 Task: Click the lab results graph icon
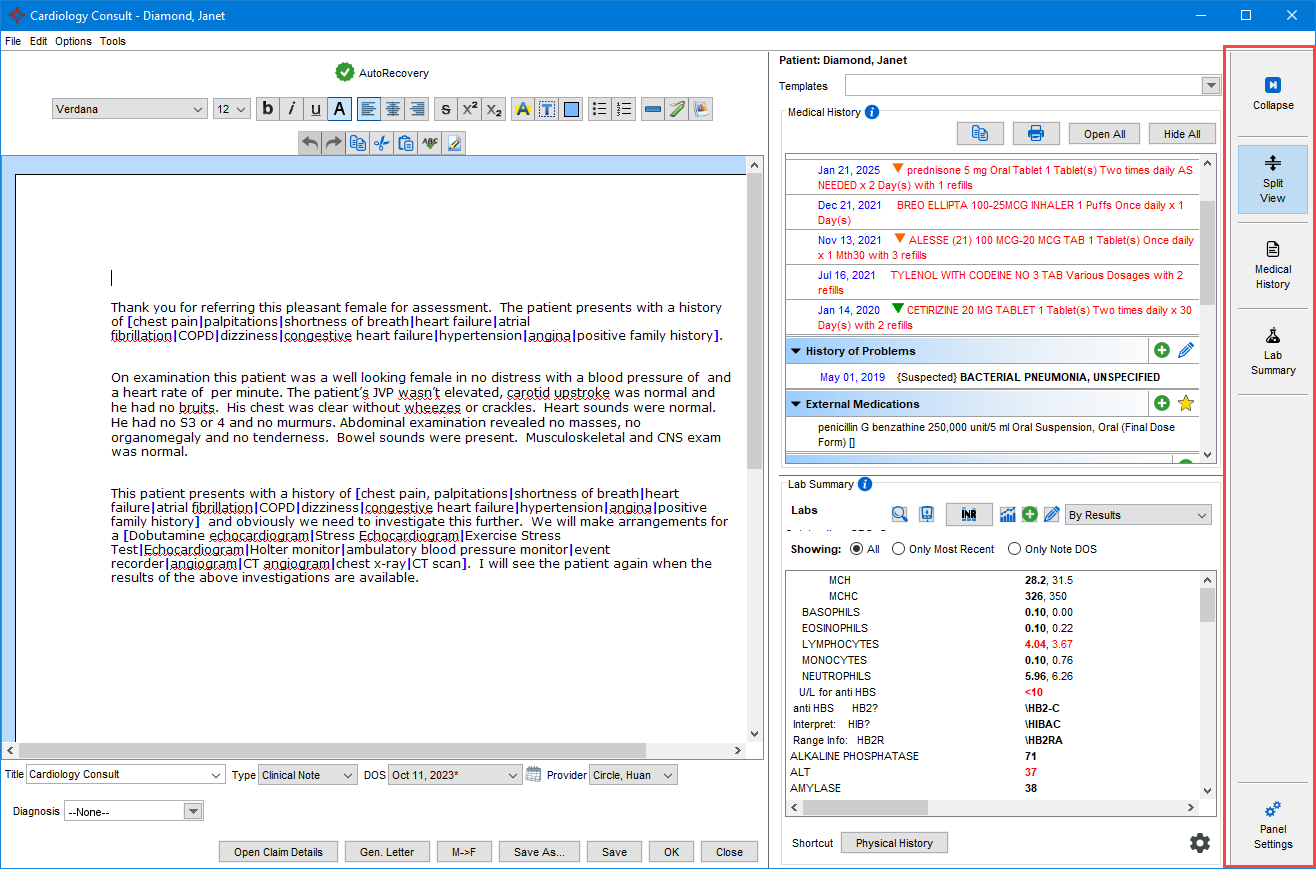pyautogui.click(x=1007, y=513)
